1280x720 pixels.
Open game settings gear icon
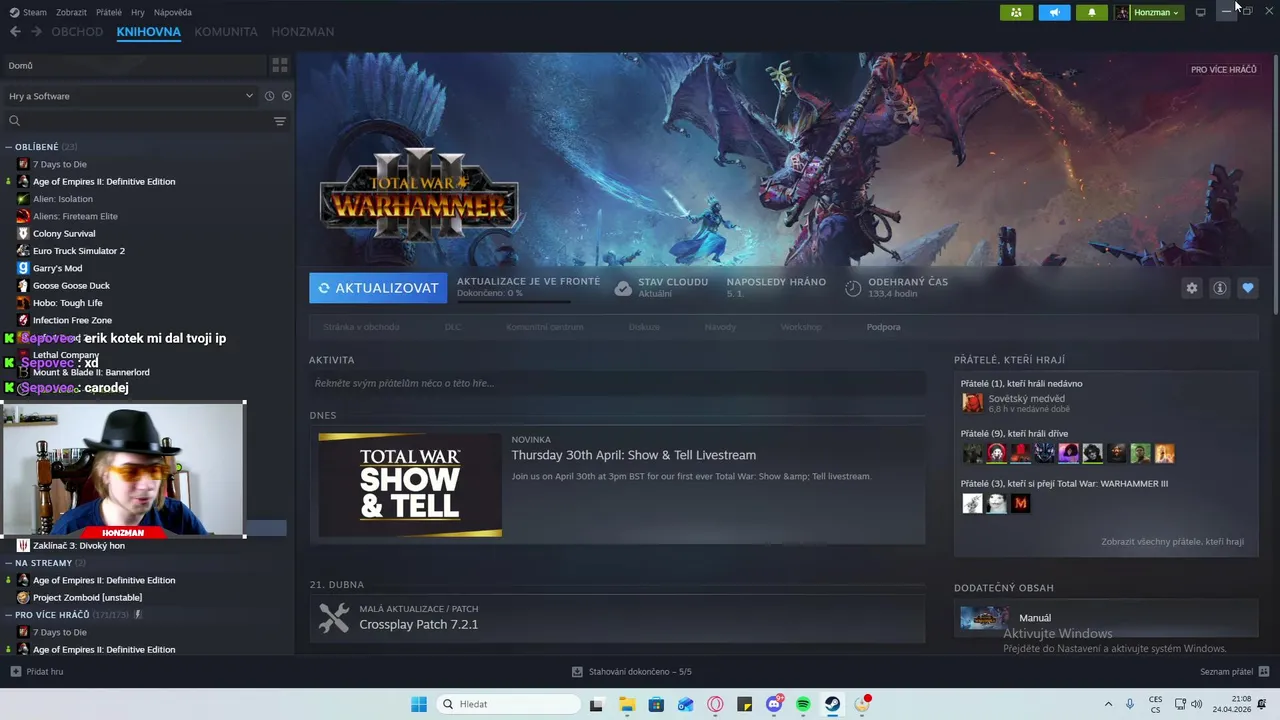[1192, 288]
